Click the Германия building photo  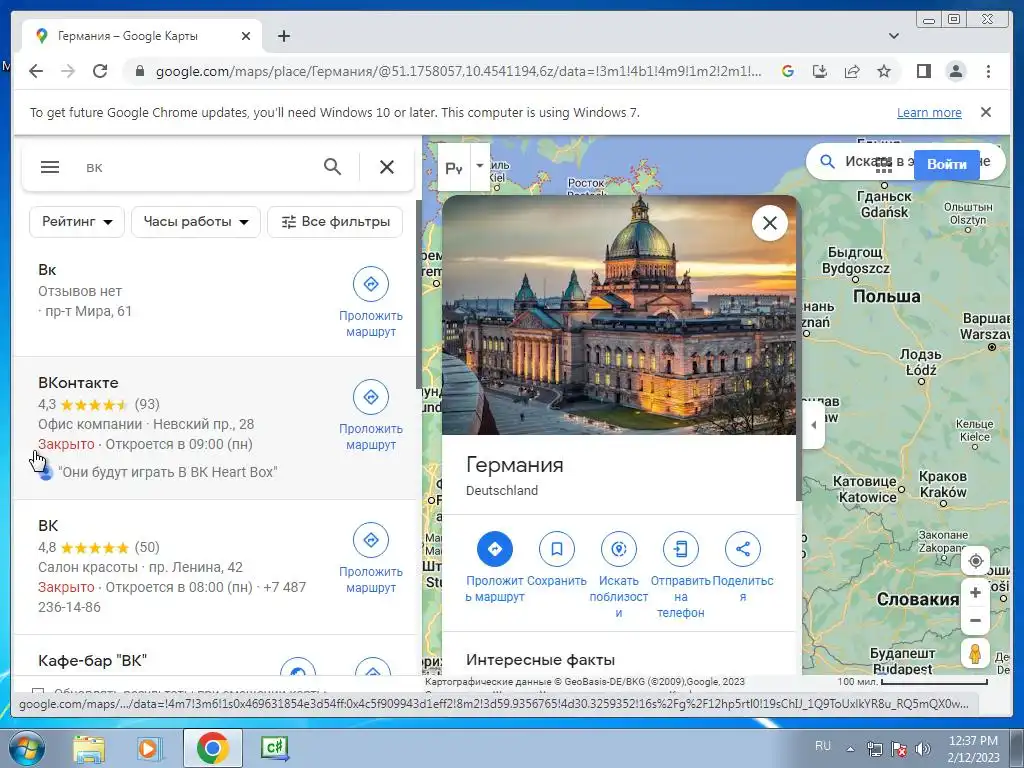[619, 315]
